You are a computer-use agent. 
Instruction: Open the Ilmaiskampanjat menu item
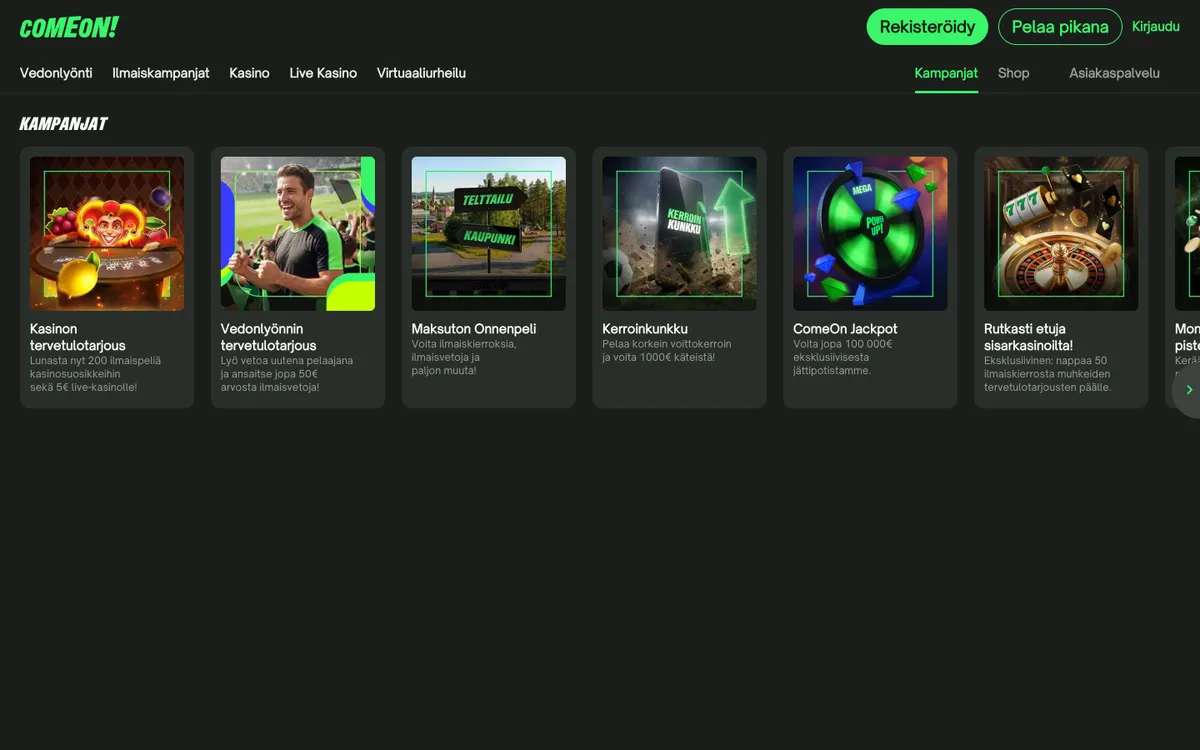tap(161, 73)
